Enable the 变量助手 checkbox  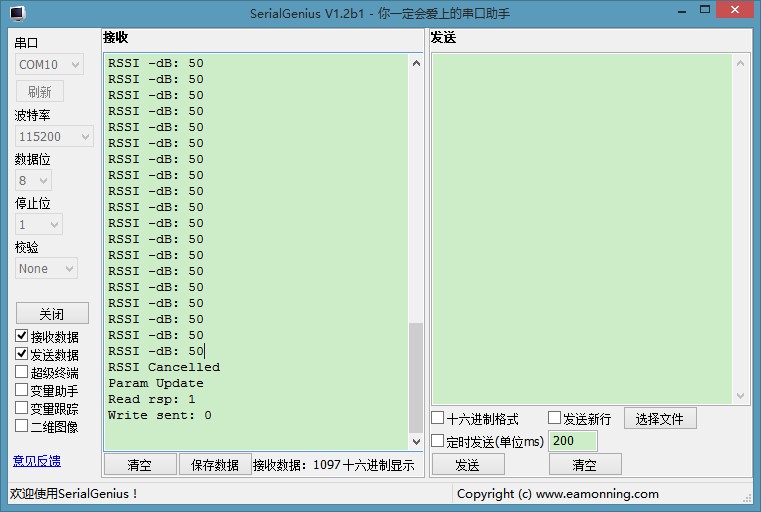click(21, 390)
